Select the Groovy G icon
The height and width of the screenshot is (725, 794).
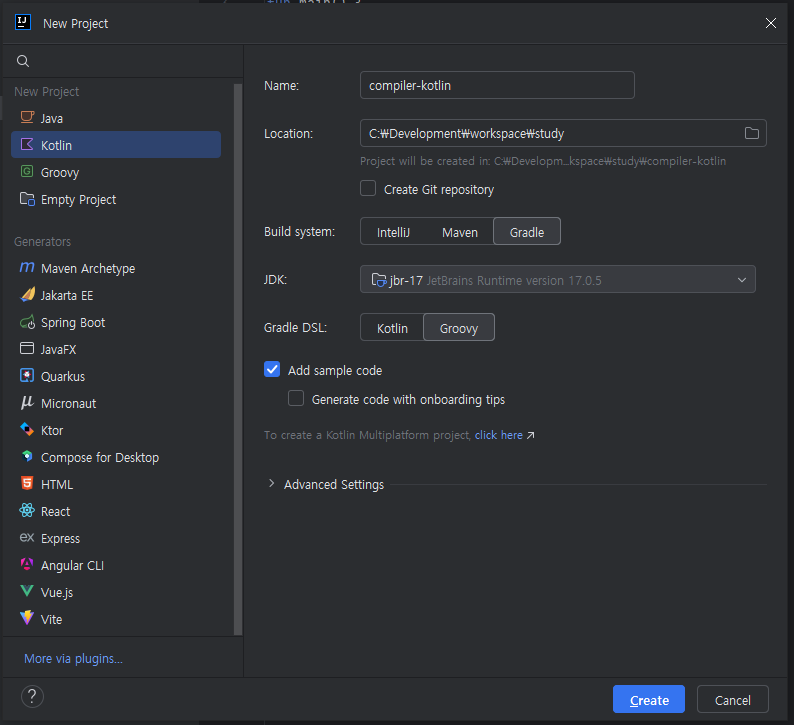pyautogui.click(x=27, y=172)
